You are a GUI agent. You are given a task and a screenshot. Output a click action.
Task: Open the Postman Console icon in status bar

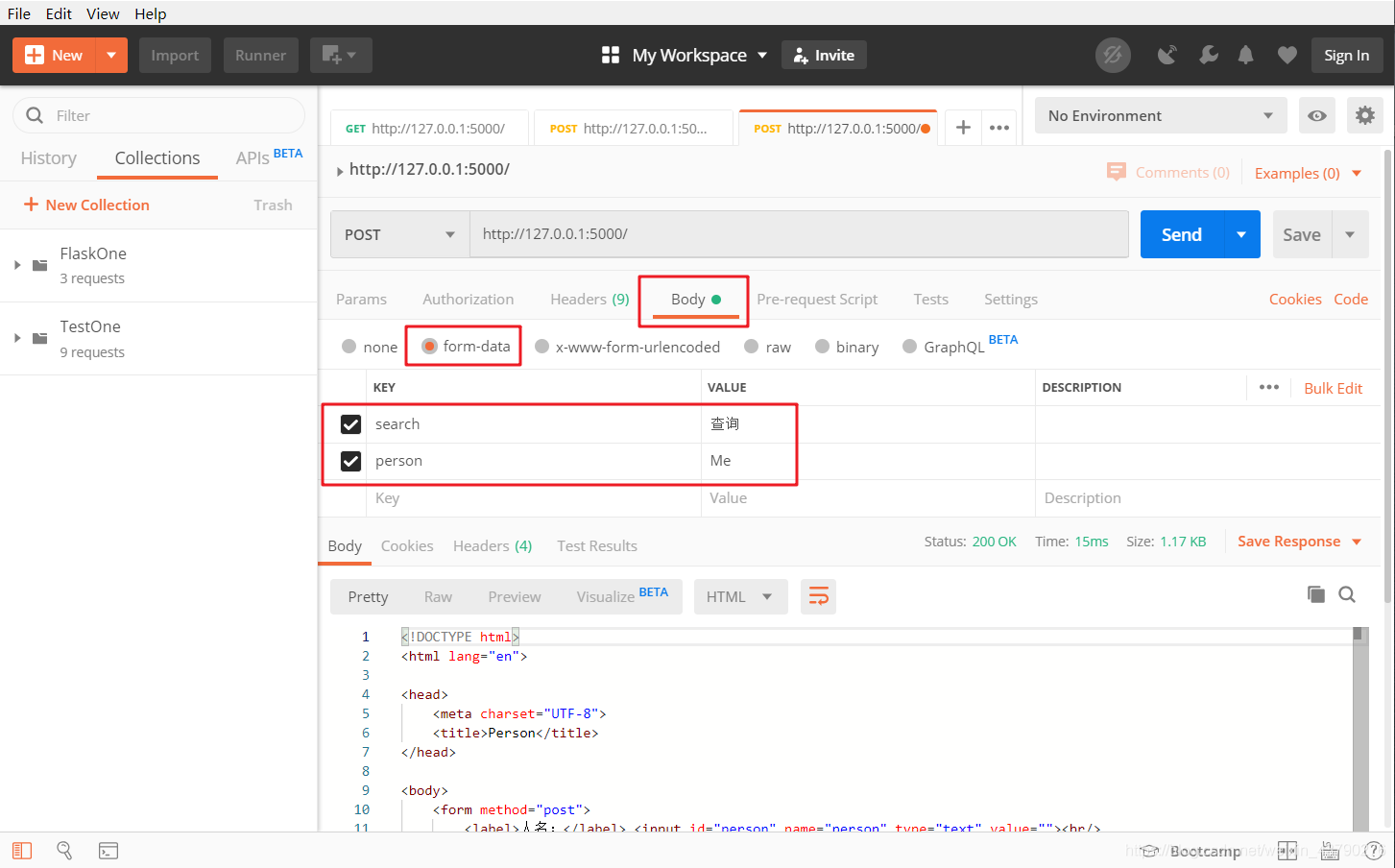108,851
